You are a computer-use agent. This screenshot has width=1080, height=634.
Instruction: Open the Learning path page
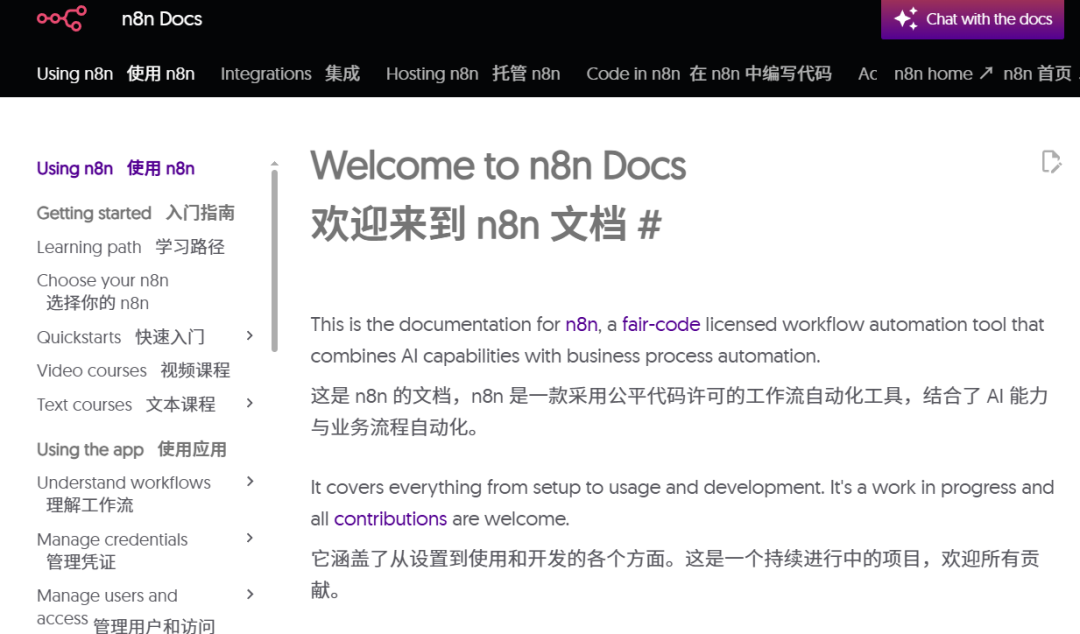[131, 247]
